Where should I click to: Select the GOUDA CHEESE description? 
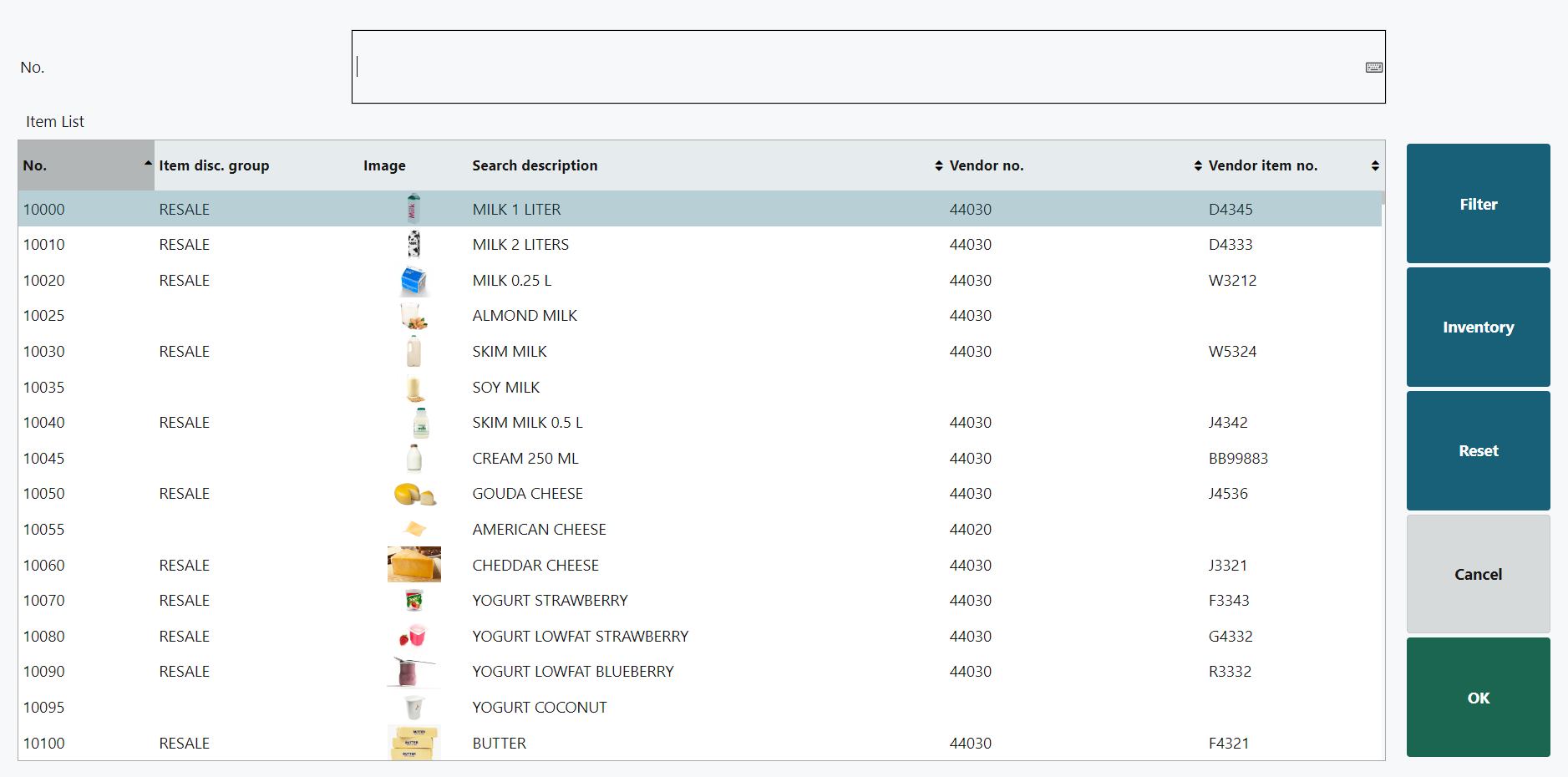528,494
